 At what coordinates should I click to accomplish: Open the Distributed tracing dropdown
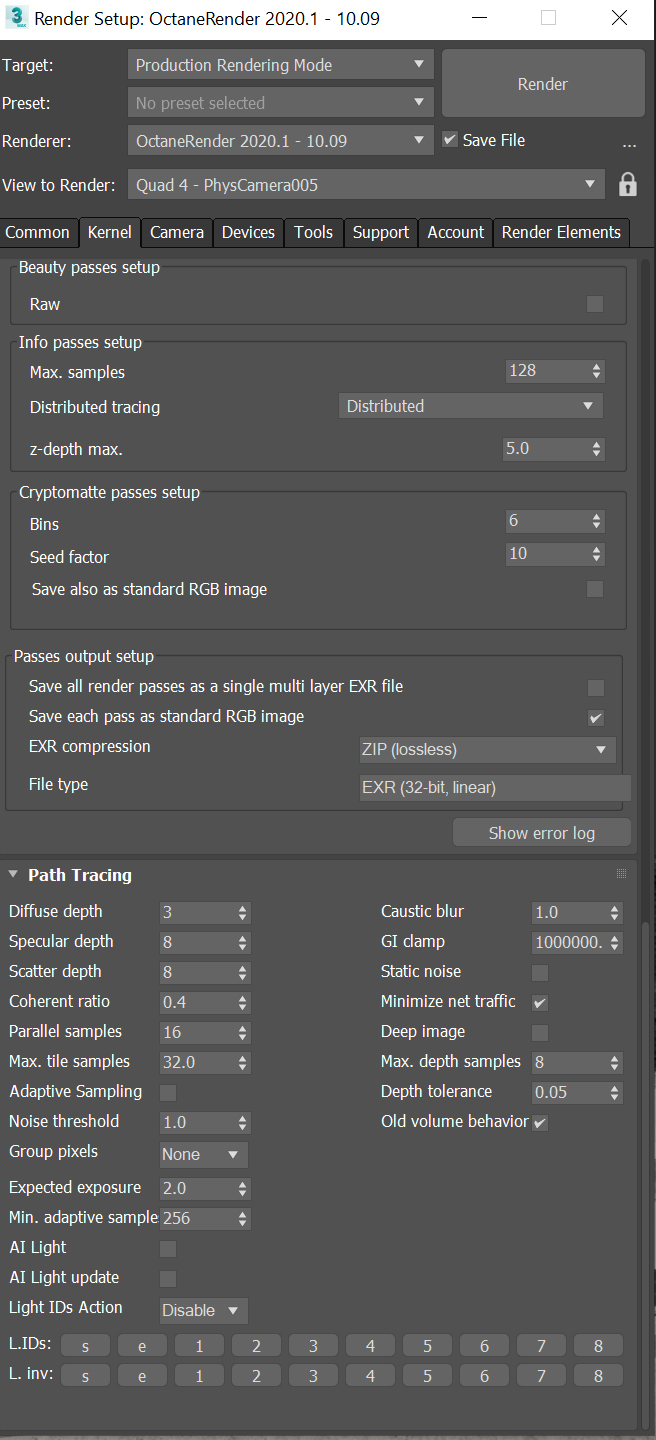[x=470, y=406]
